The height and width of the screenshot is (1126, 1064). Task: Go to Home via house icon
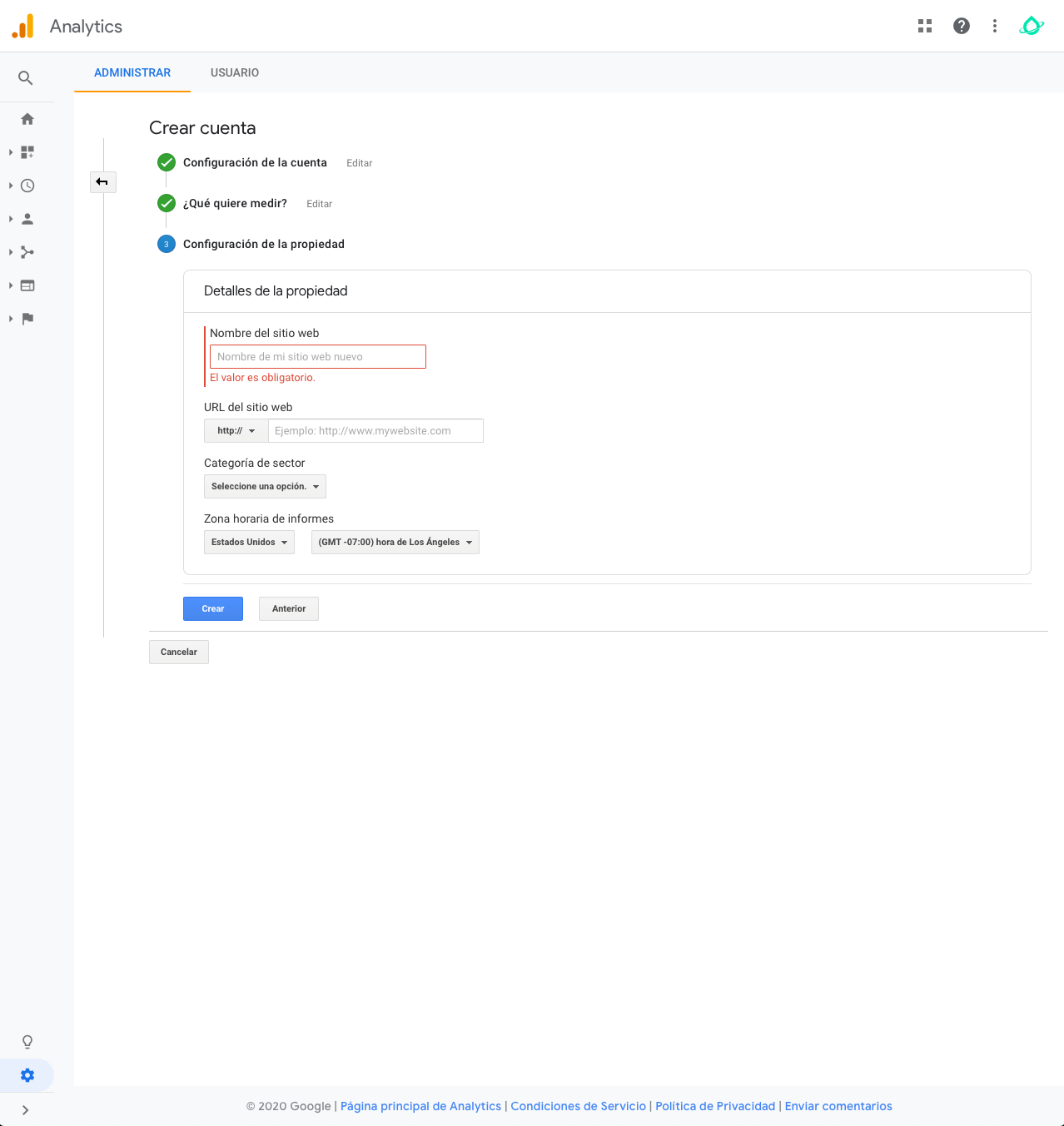27,119
